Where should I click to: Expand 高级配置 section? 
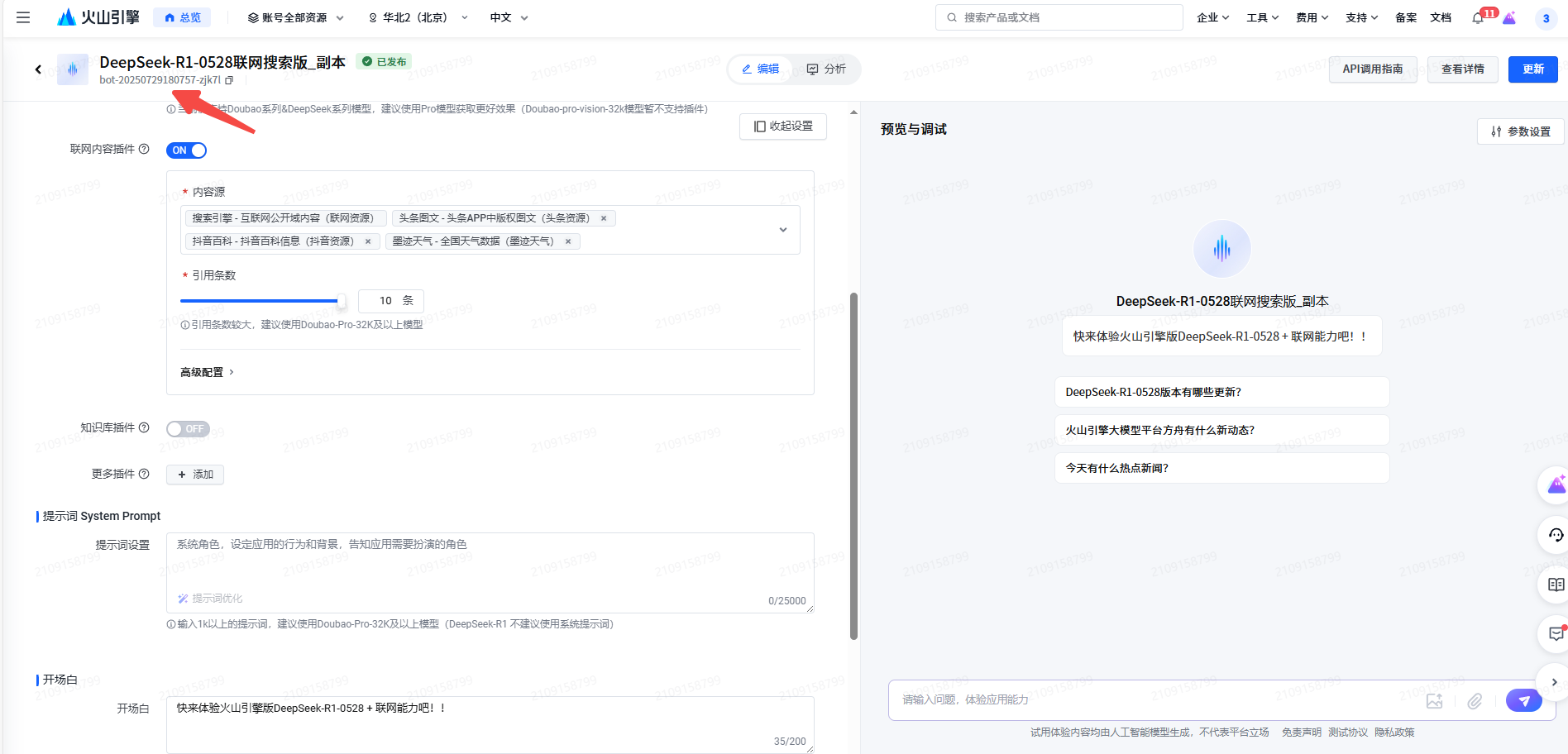(207, 372)
